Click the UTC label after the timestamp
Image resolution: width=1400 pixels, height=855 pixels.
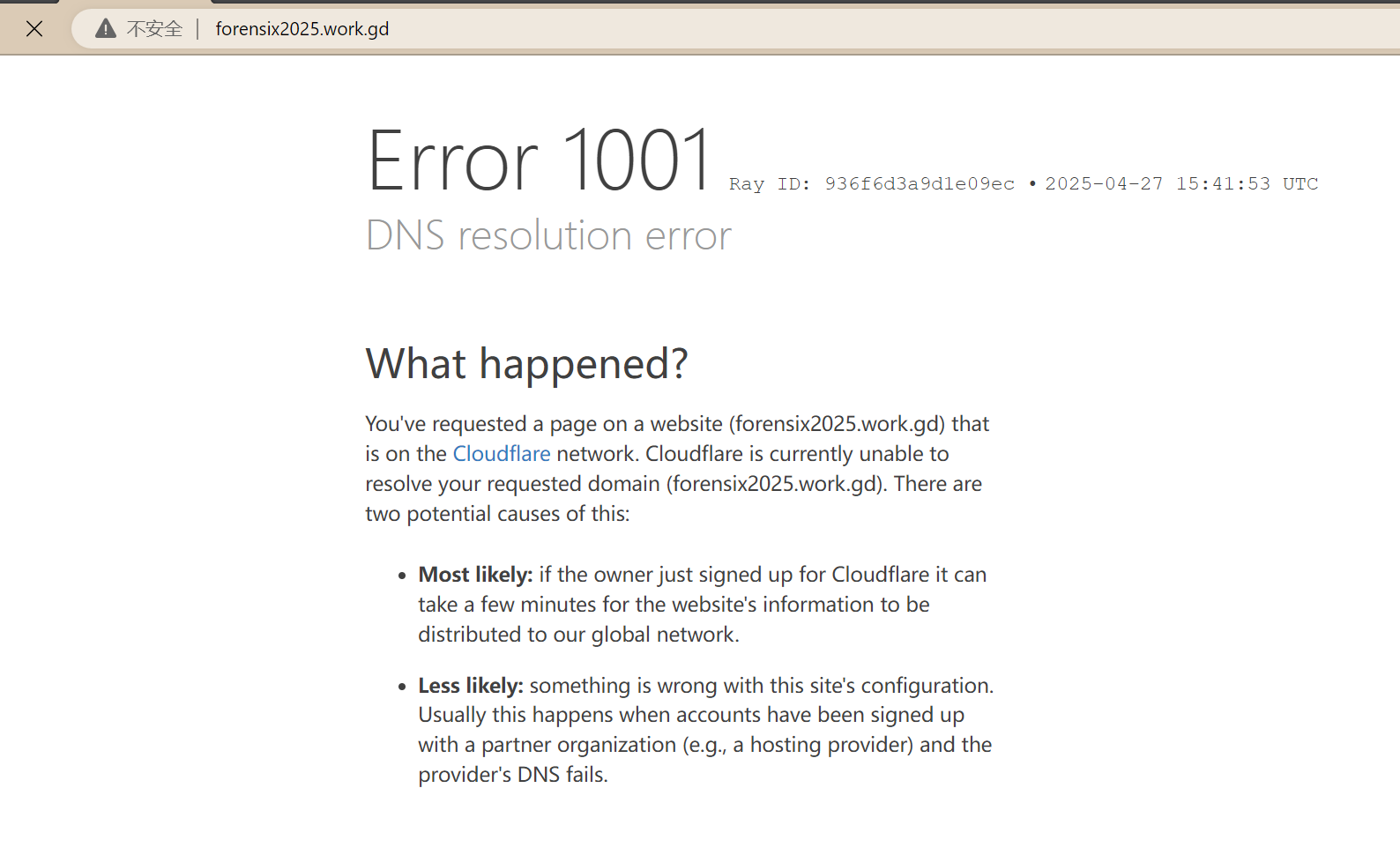1300,184
